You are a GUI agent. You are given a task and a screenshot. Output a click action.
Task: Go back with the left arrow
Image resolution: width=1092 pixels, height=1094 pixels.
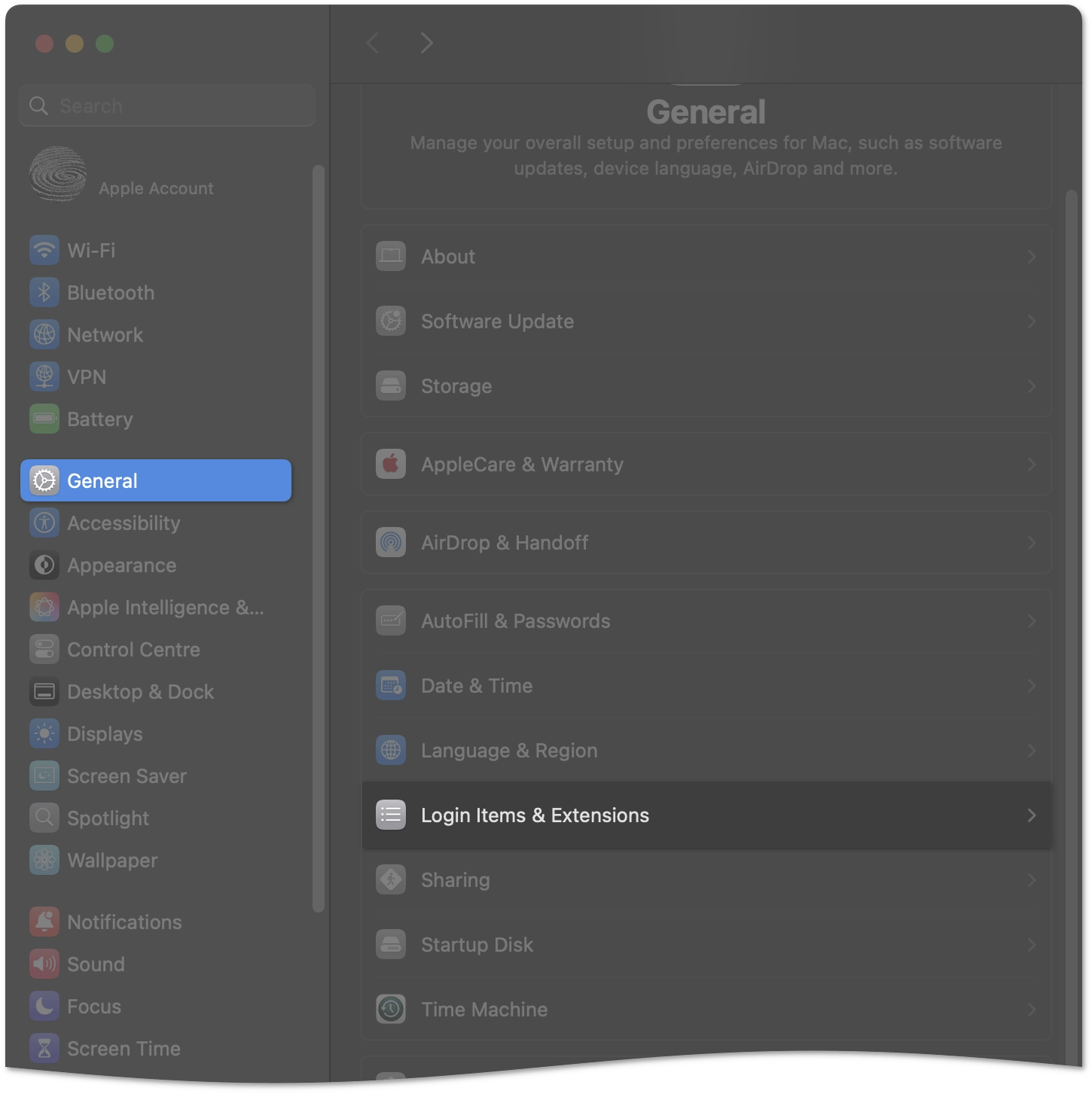coord(372,43)
